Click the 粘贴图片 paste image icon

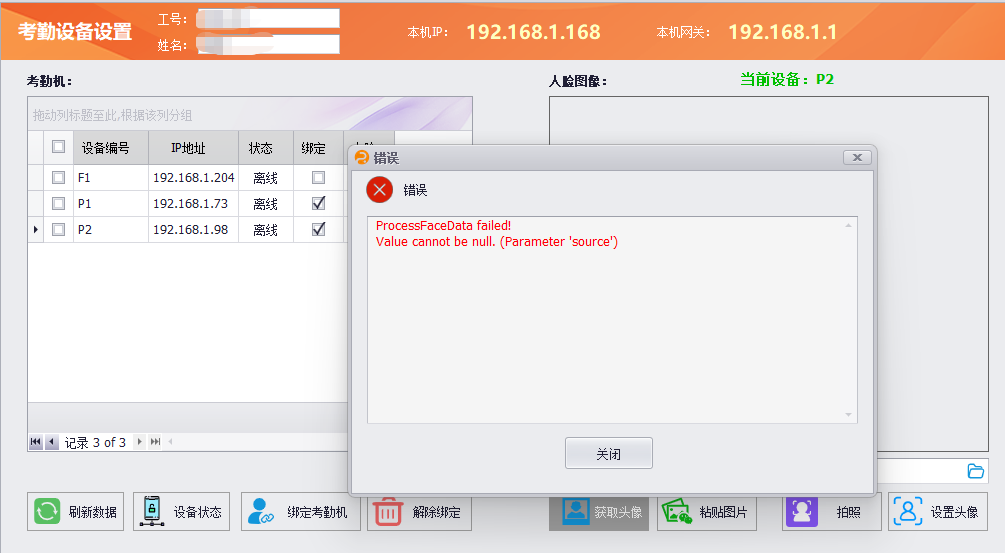(677, 512)
